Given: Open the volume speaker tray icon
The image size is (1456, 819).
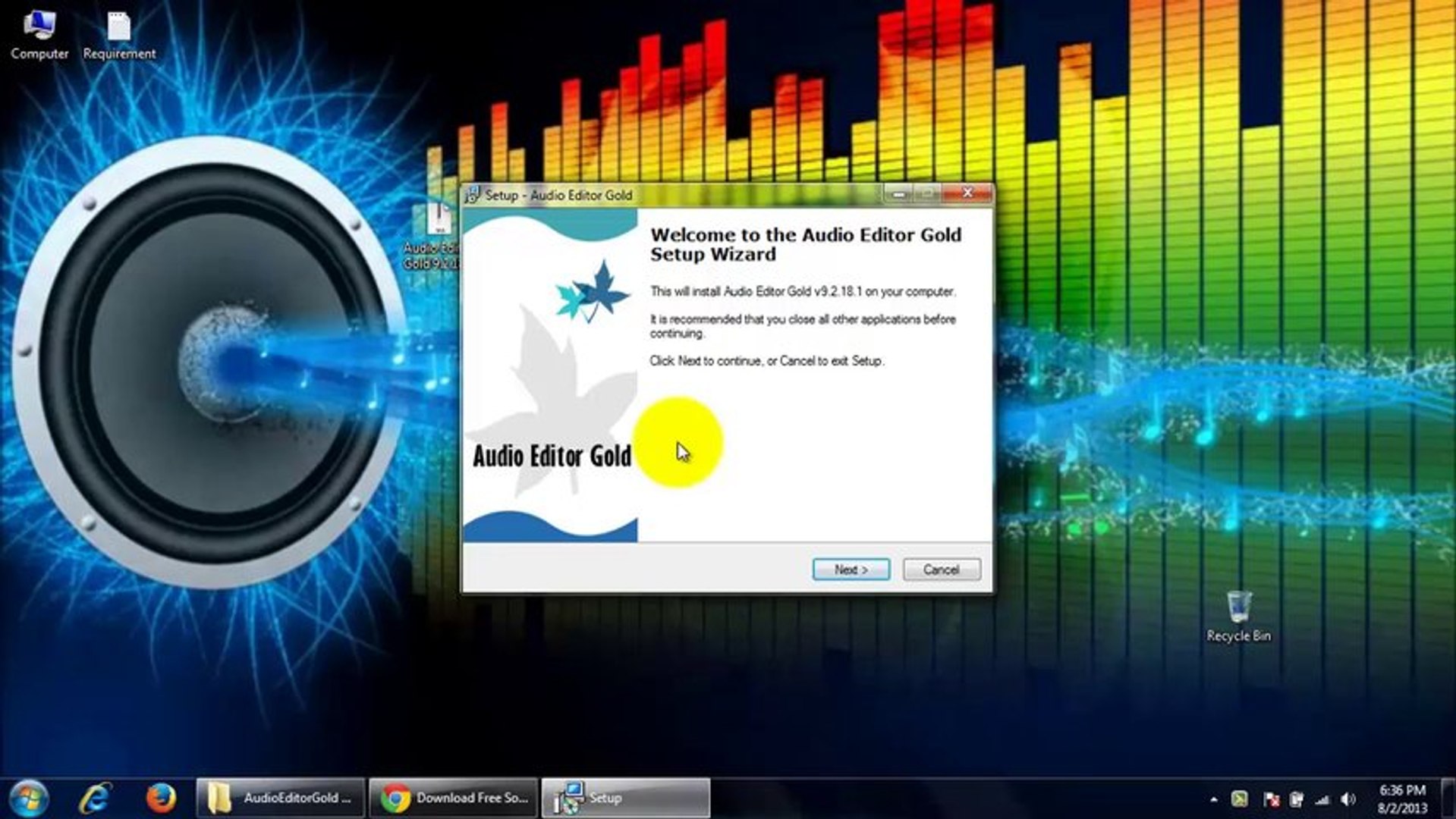Looking at the screenshot, I should (1348, 799).
